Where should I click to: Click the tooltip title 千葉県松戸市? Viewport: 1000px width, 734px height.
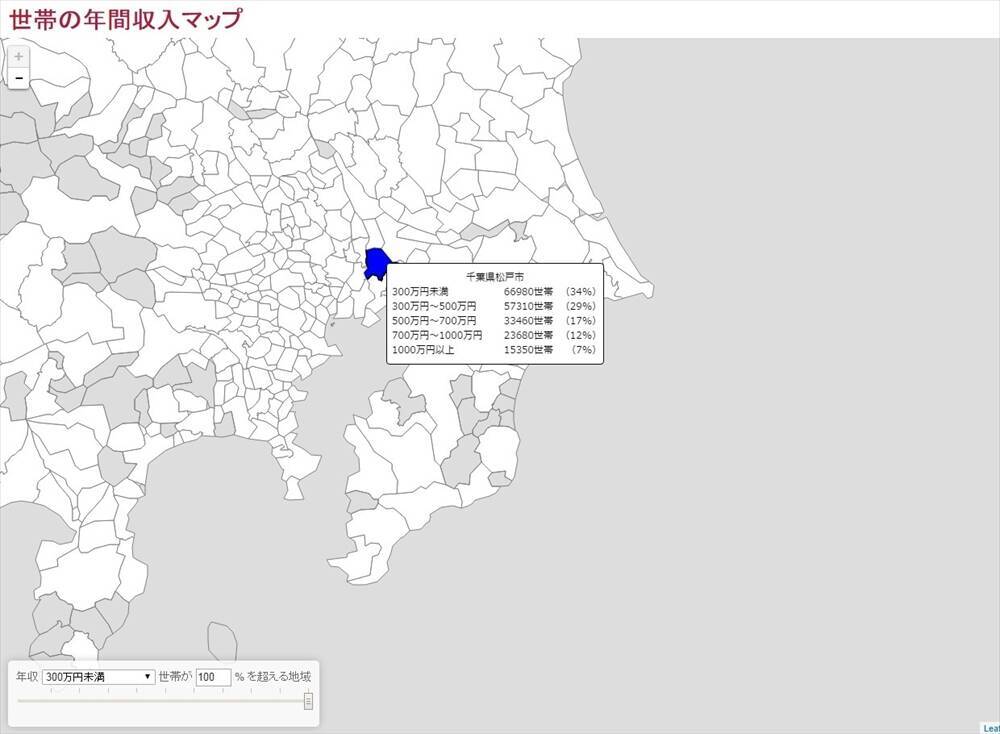point(494,276)
